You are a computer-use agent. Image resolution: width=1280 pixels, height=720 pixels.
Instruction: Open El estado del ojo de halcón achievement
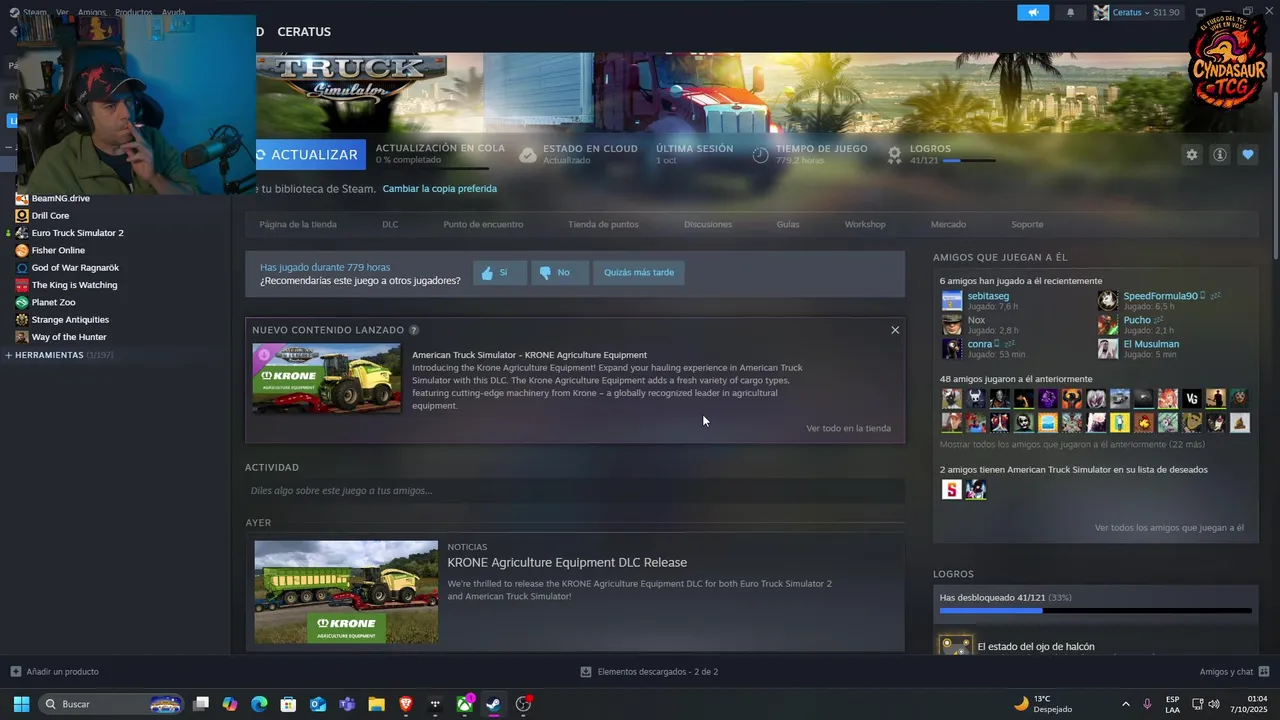(1036, 647)
